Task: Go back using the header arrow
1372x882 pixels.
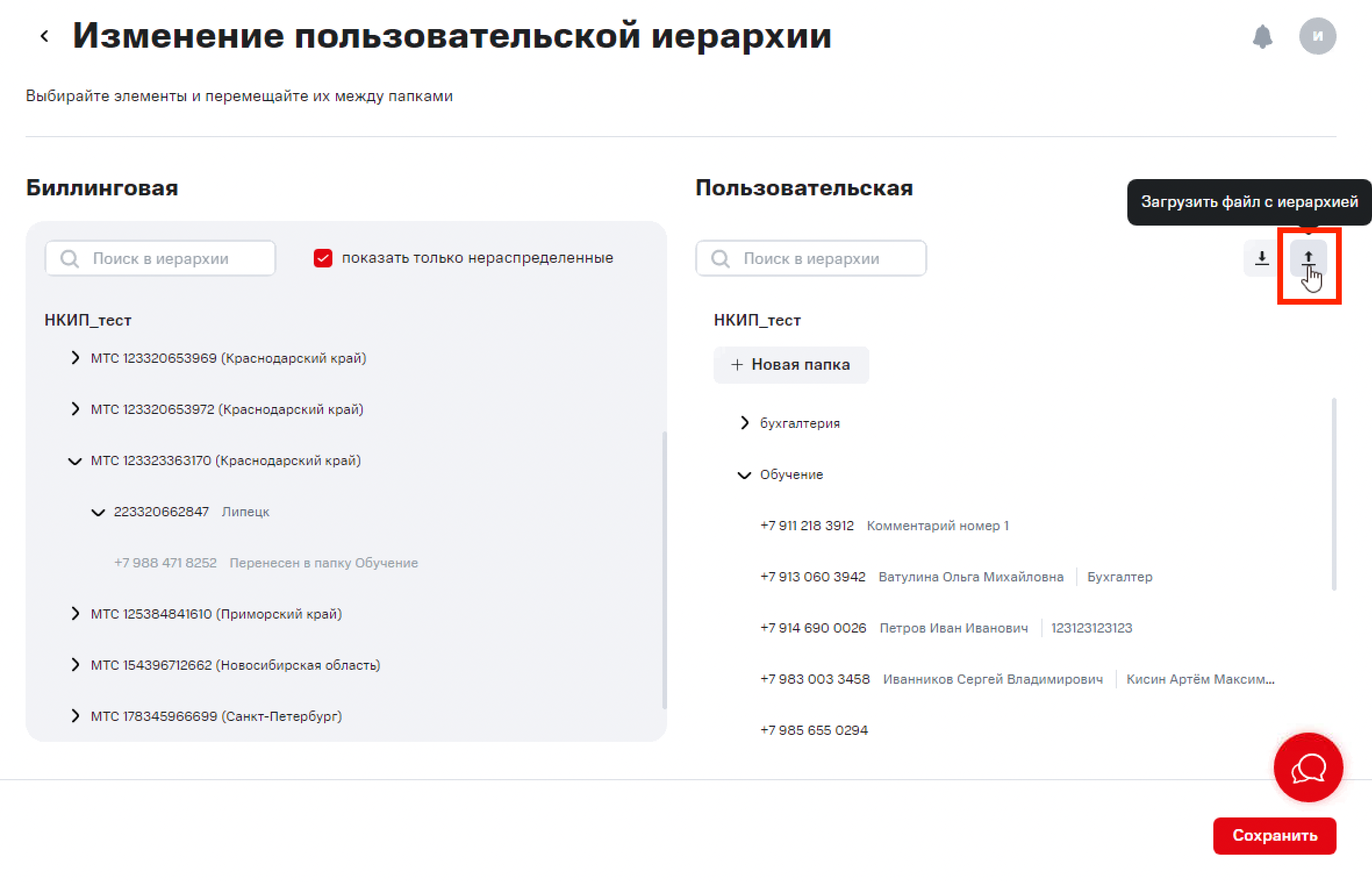Action: 44,36
